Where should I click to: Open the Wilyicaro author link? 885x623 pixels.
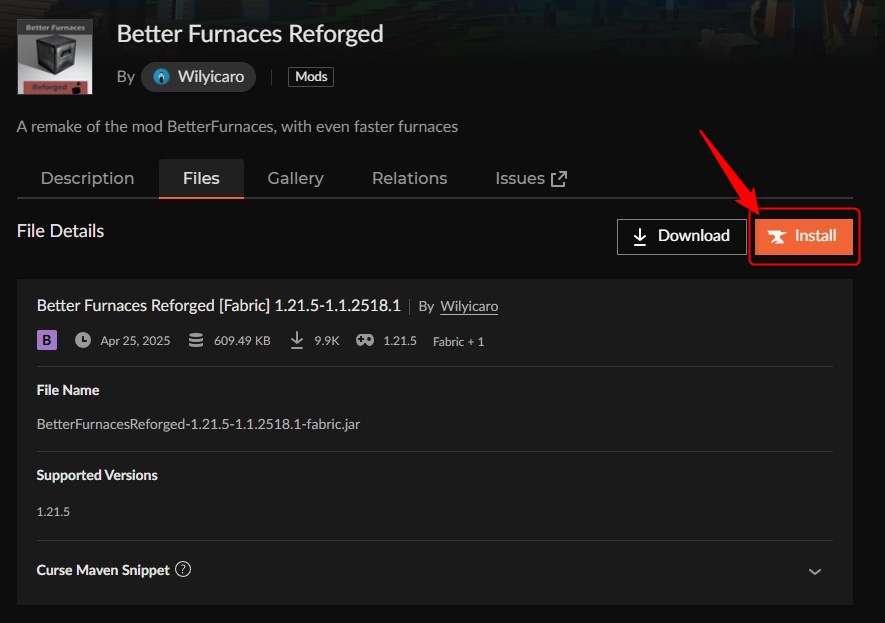coord(469,306)
